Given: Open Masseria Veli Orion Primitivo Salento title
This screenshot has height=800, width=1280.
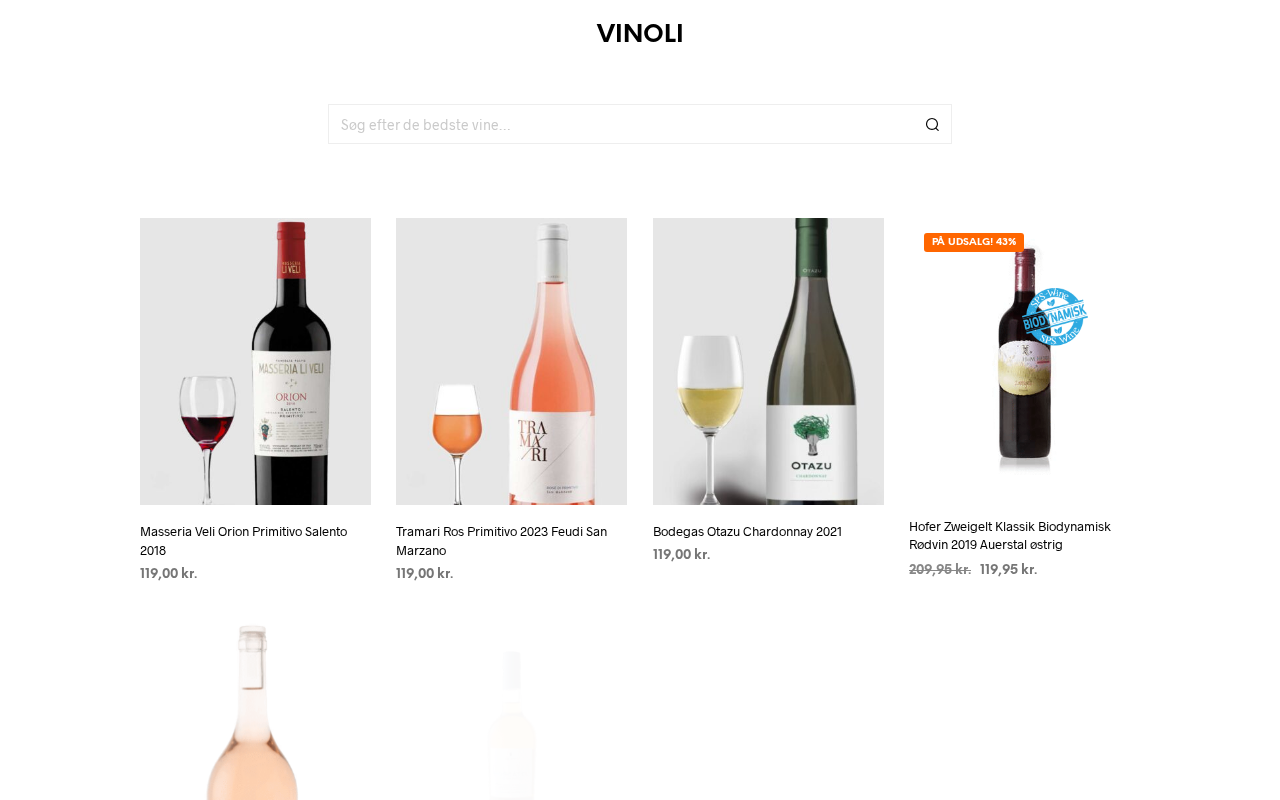Looking at the screenshot, I should pyautogui.click(x=243, y=541).
